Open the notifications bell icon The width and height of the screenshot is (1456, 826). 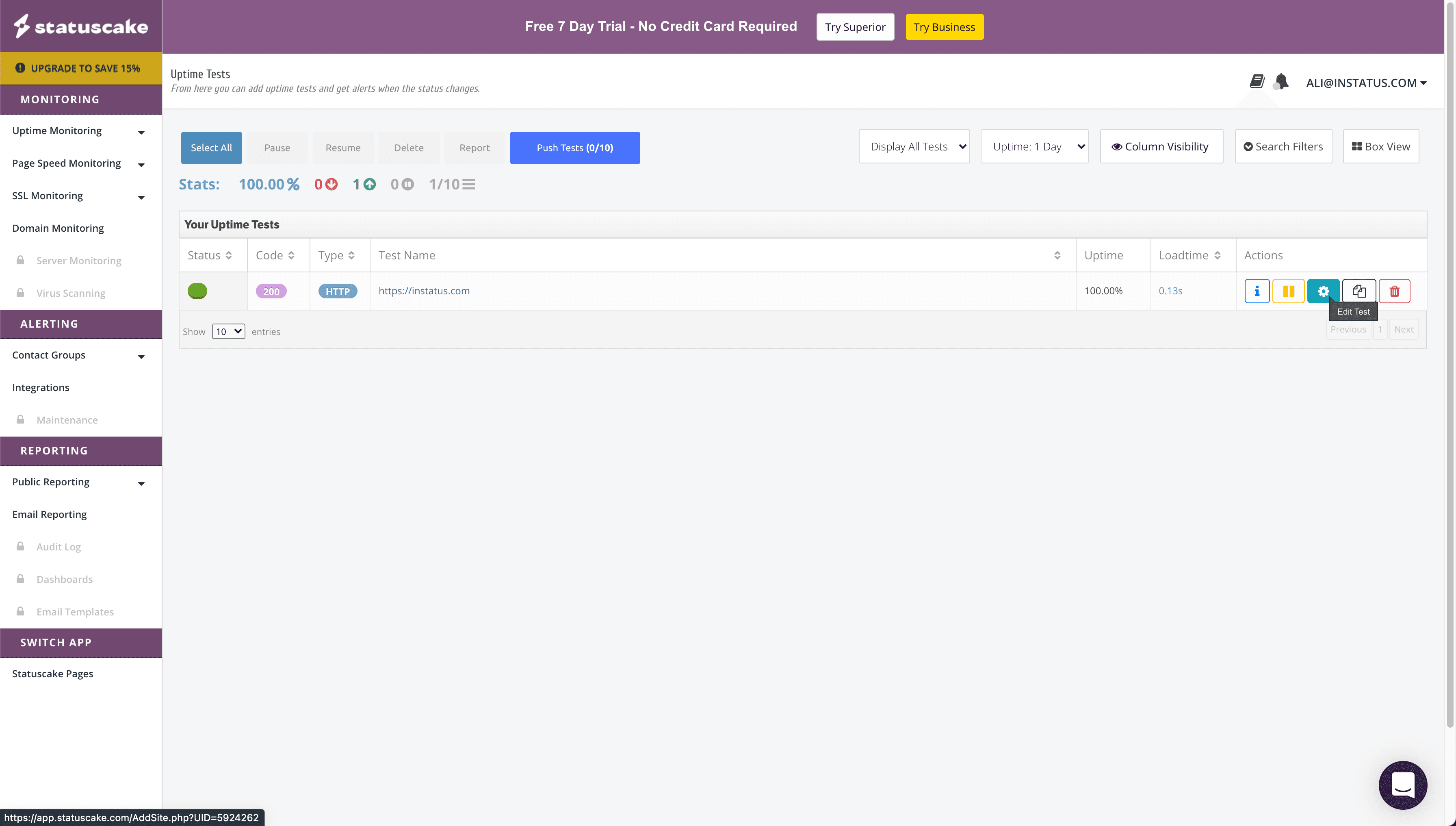click(x=1281, y=82)
